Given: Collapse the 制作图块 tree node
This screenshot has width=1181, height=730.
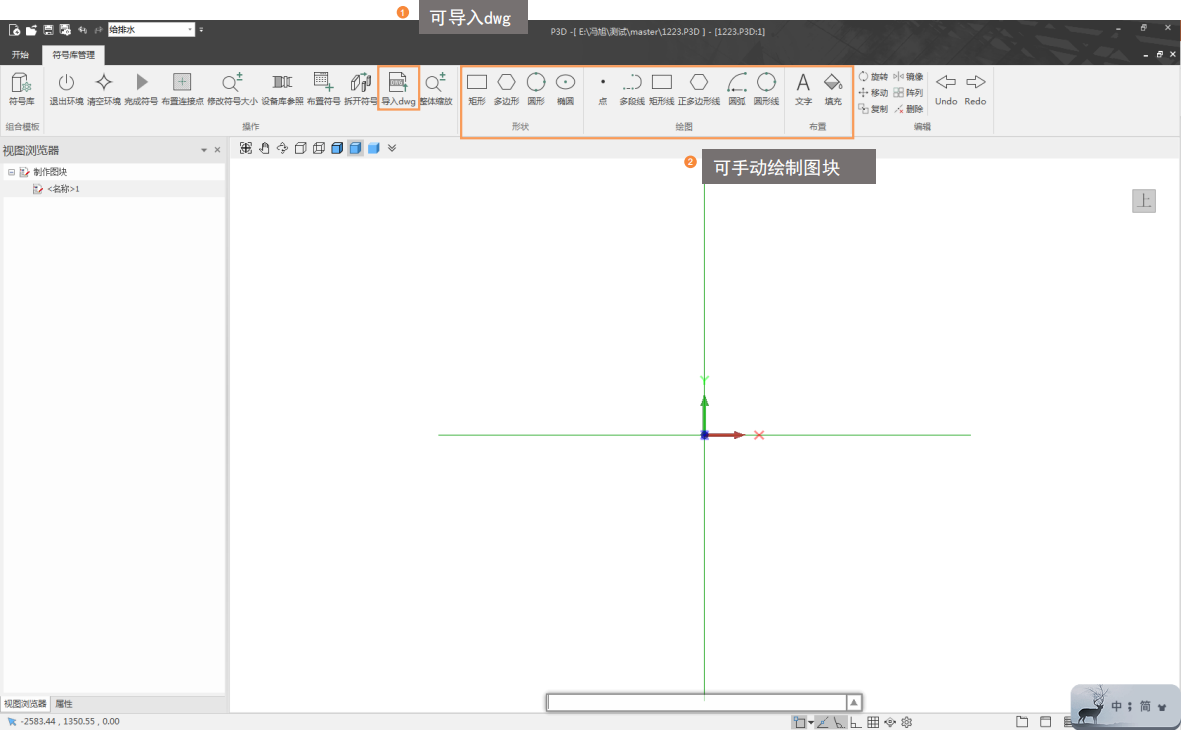Looking at the screenshot, I should [x=11, y=172].
